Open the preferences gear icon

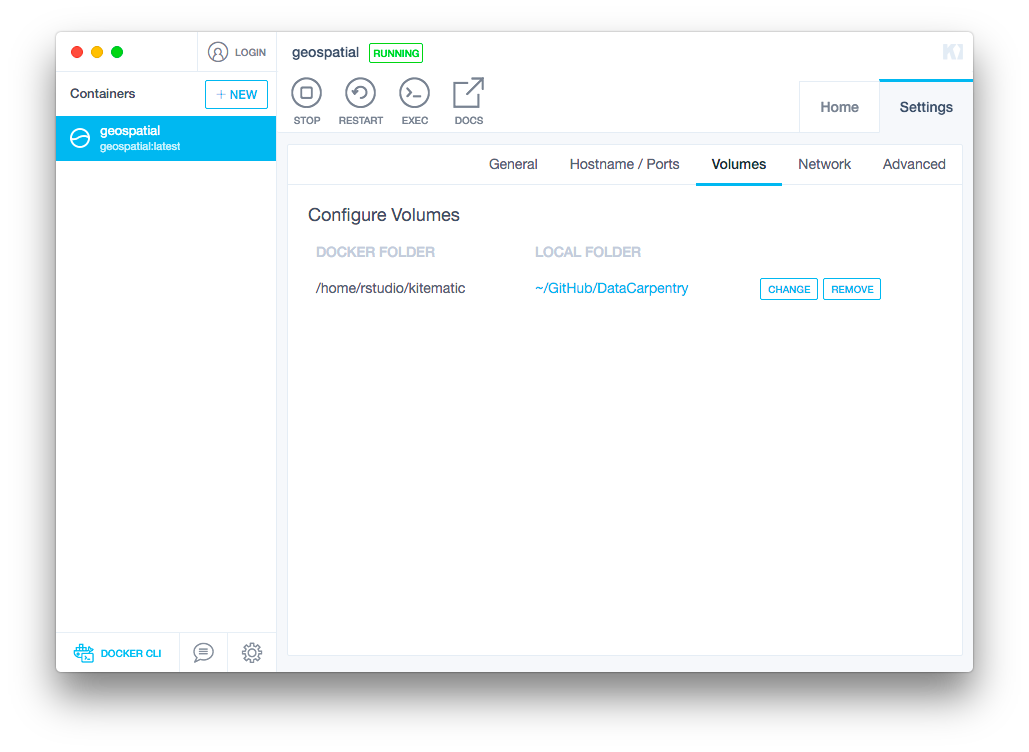[252, 652]
